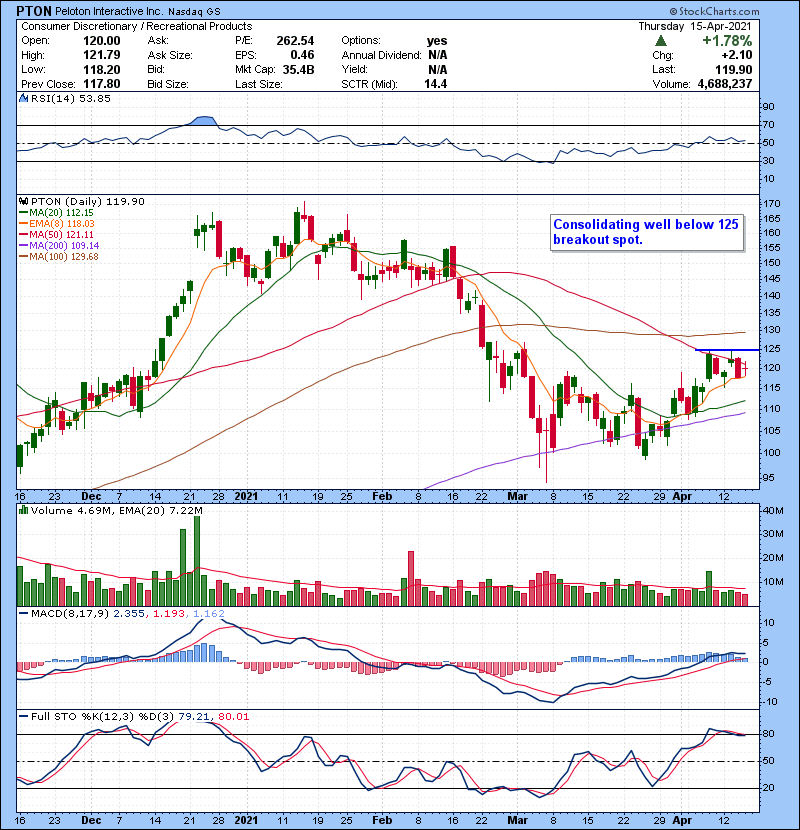Select the MA(100) 129.68 legend entry
Viewport: 800px width, 830px height.
click(x=59, y=257)
